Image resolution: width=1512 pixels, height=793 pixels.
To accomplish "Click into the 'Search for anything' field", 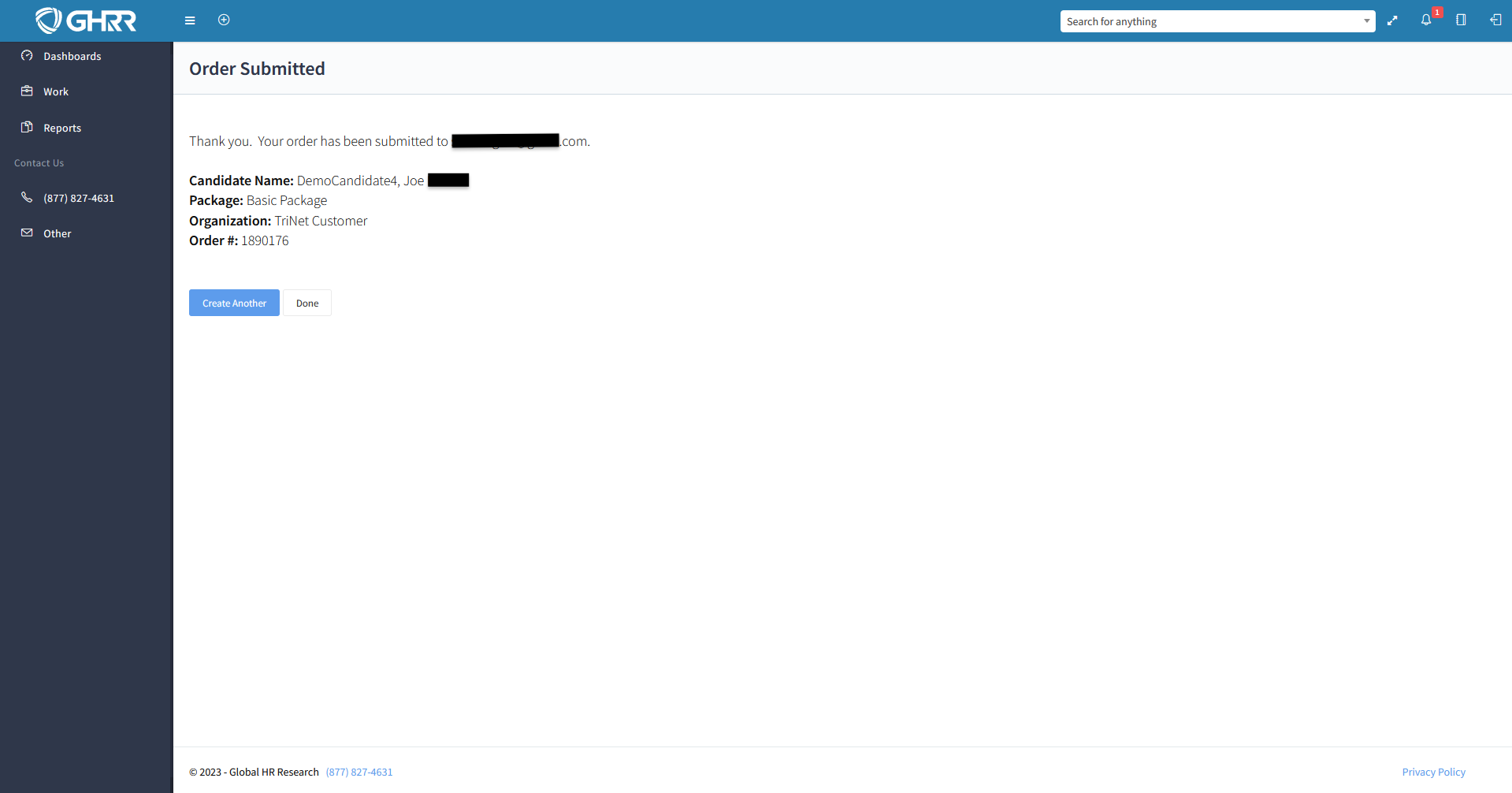I will (1209, 21).
